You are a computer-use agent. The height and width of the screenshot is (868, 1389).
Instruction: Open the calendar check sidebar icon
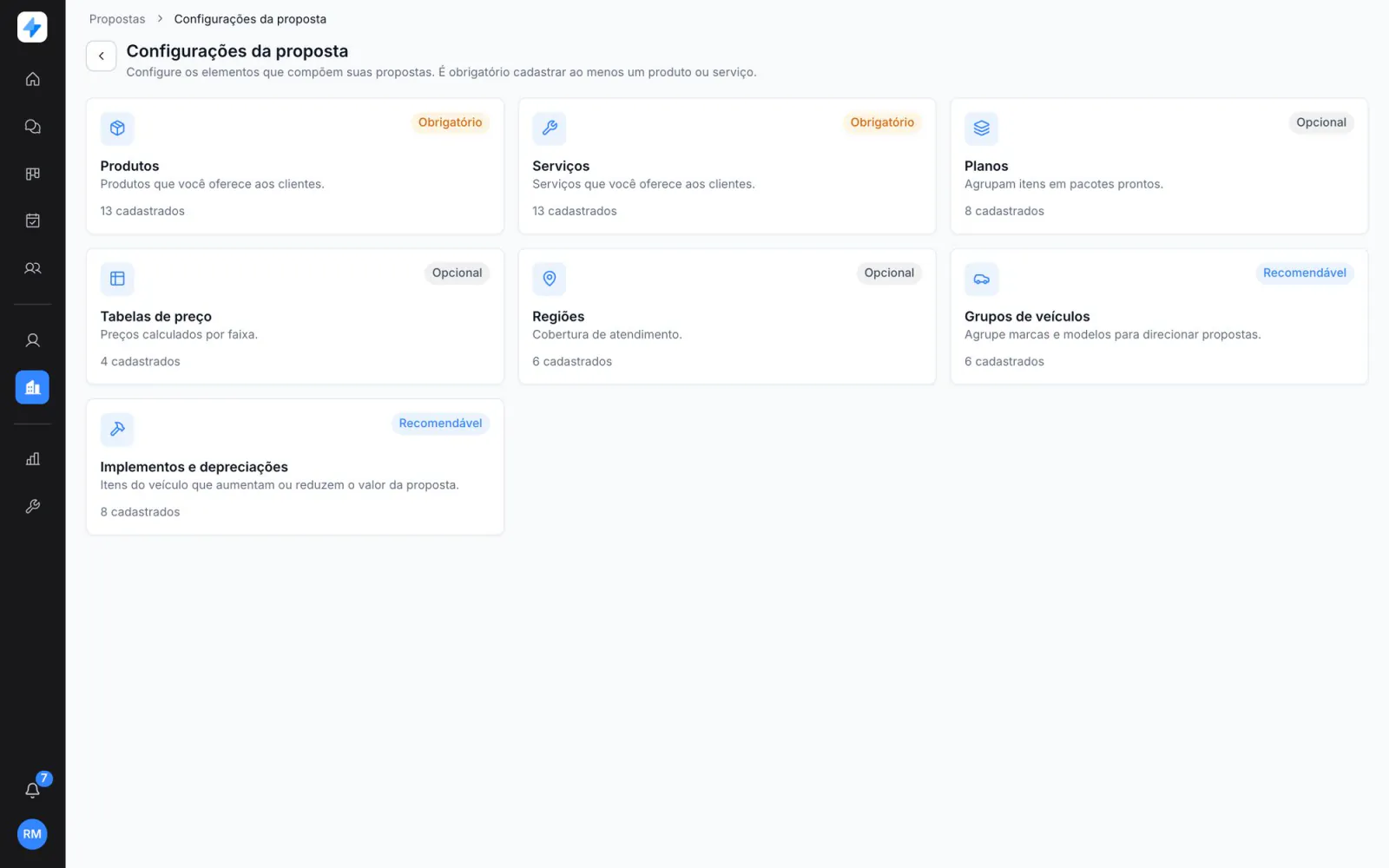[32, 220]
